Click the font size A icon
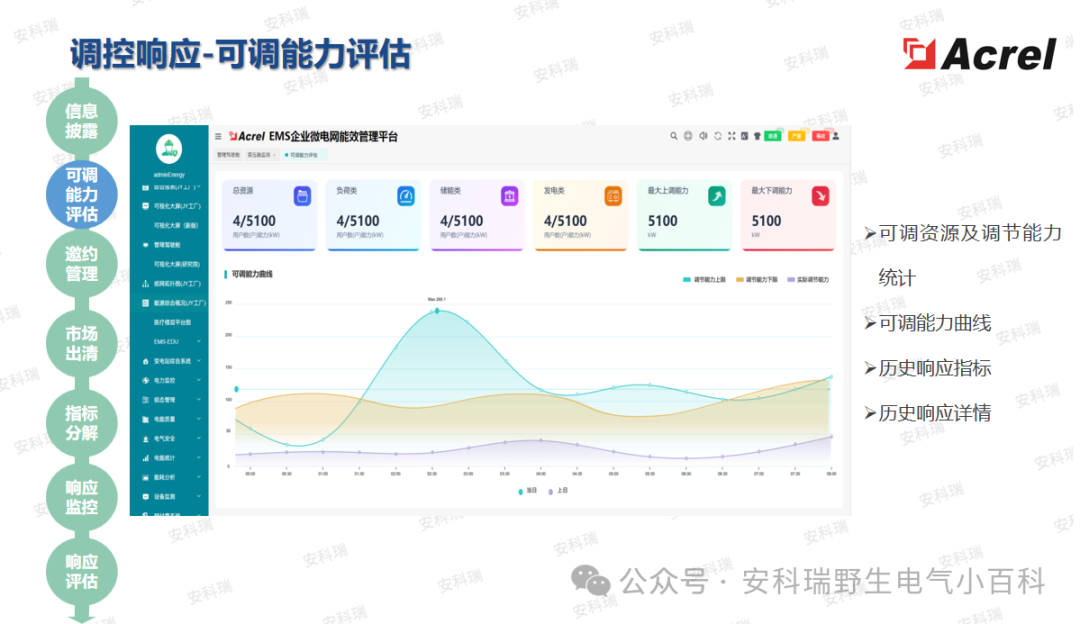Viewport: 1080px width, 624px height. coord(745,136)
